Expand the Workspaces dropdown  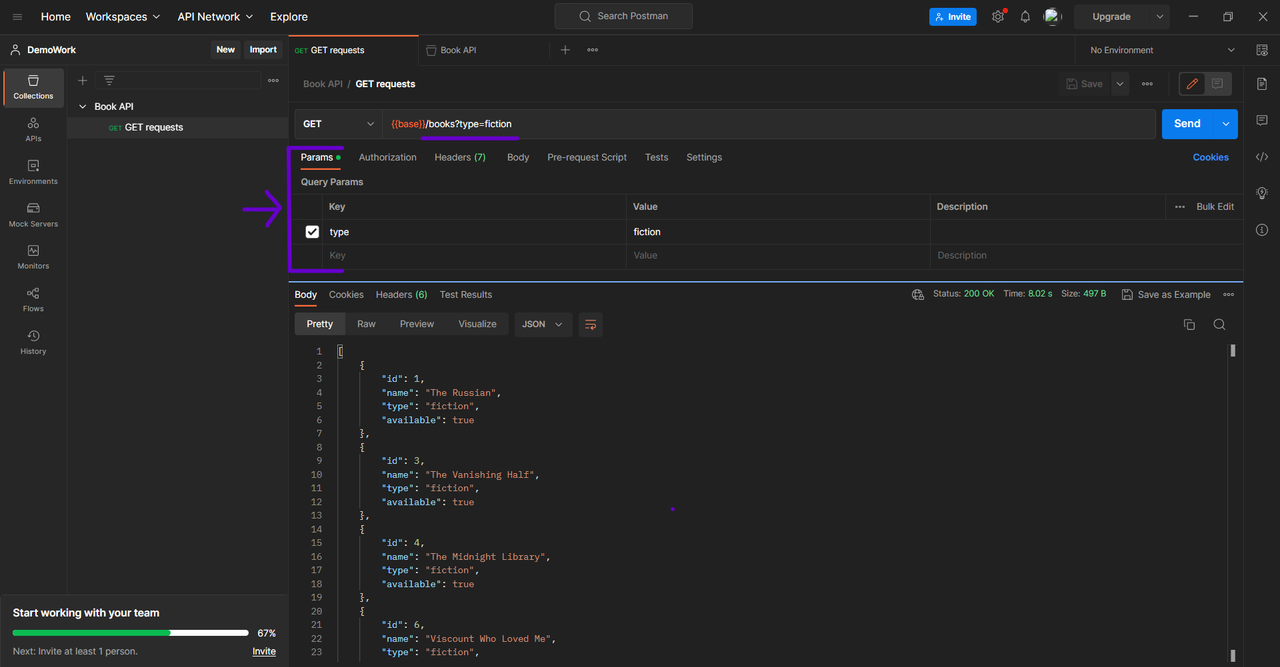[x=123, y=17]
